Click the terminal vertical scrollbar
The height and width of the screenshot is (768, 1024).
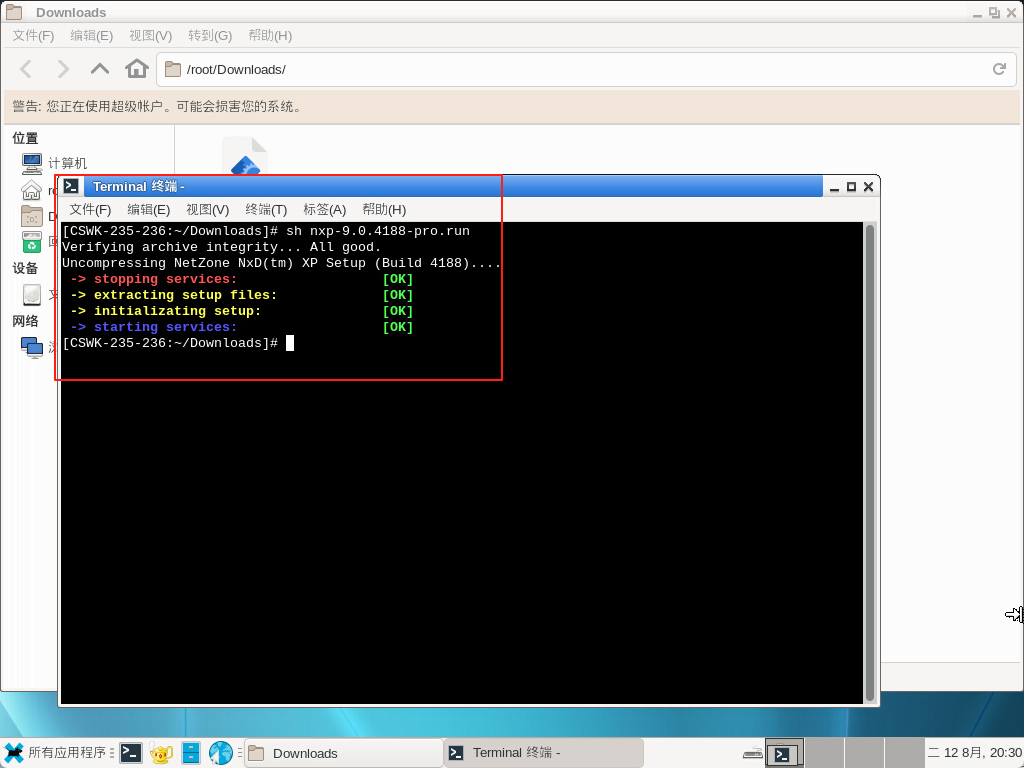click(x=870, y=460)
